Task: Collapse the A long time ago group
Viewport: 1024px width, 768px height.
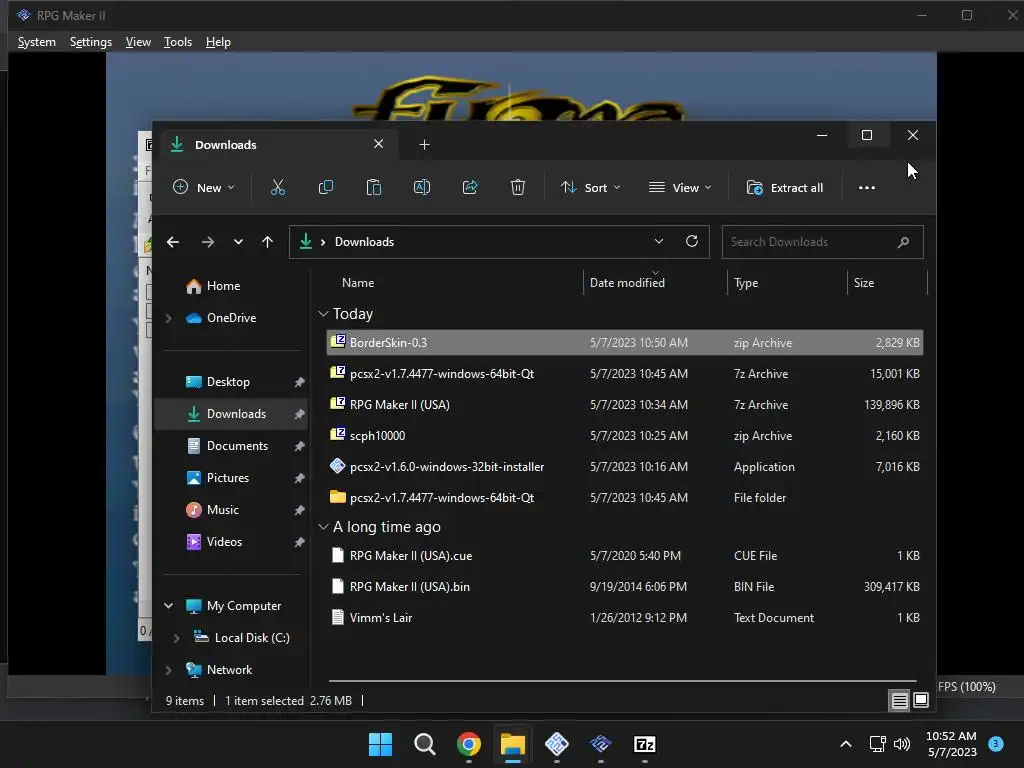Action: pyautogui.click(x=323, y=527)
